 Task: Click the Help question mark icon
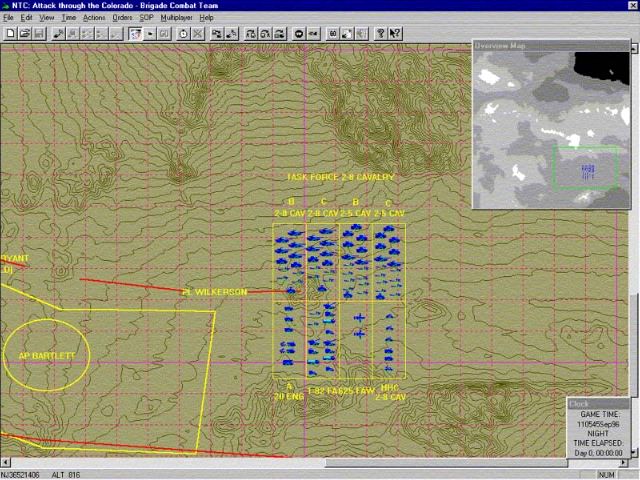click(380, 34)
